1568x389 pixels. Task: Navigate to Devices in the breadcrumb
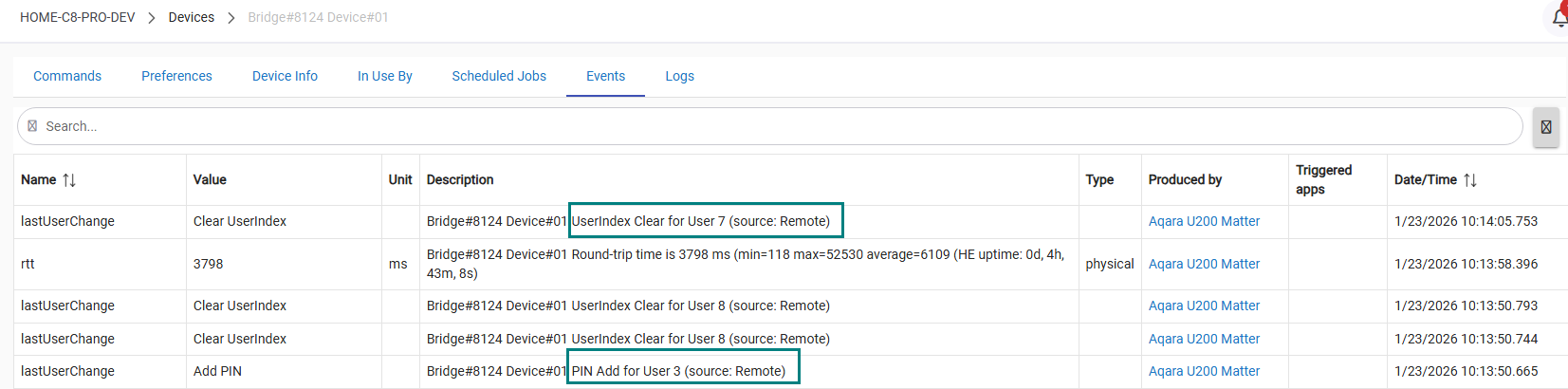coord(192,17)
